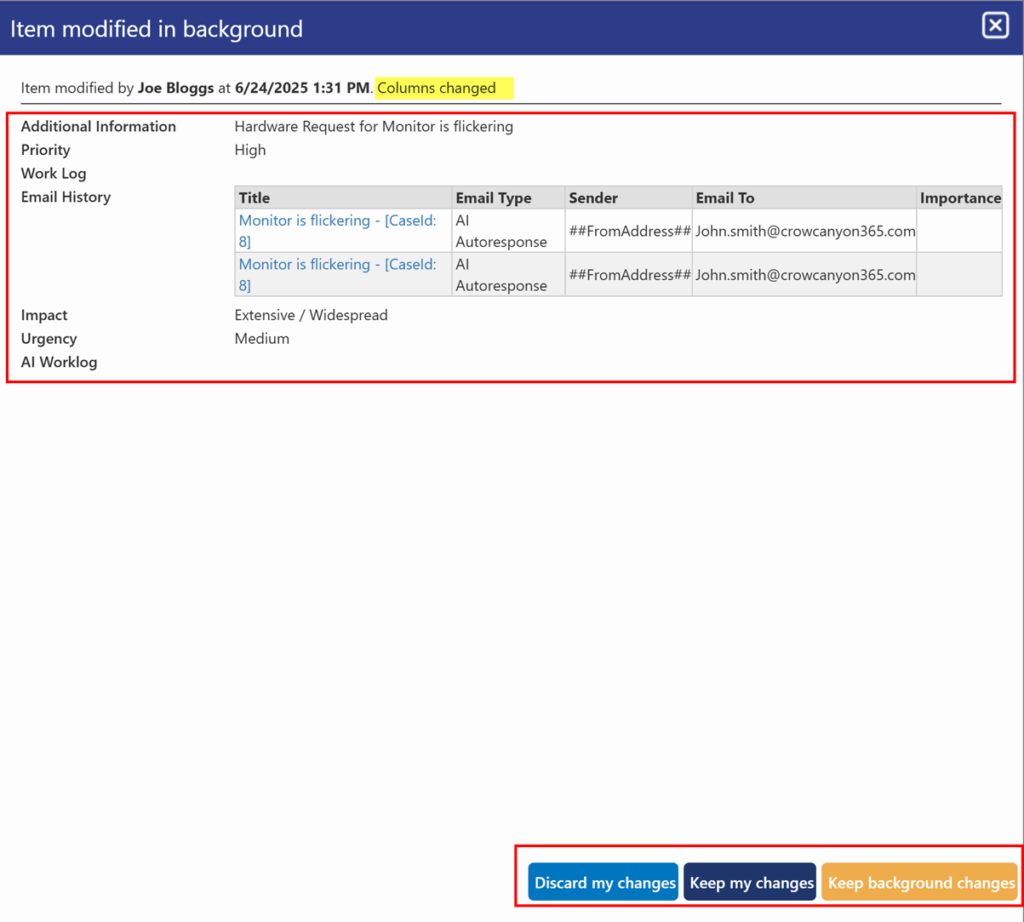The width and height of the screenshot is (1024, 922).
Task: Click the Medium urgency value
Action: [x=262, y=338]
